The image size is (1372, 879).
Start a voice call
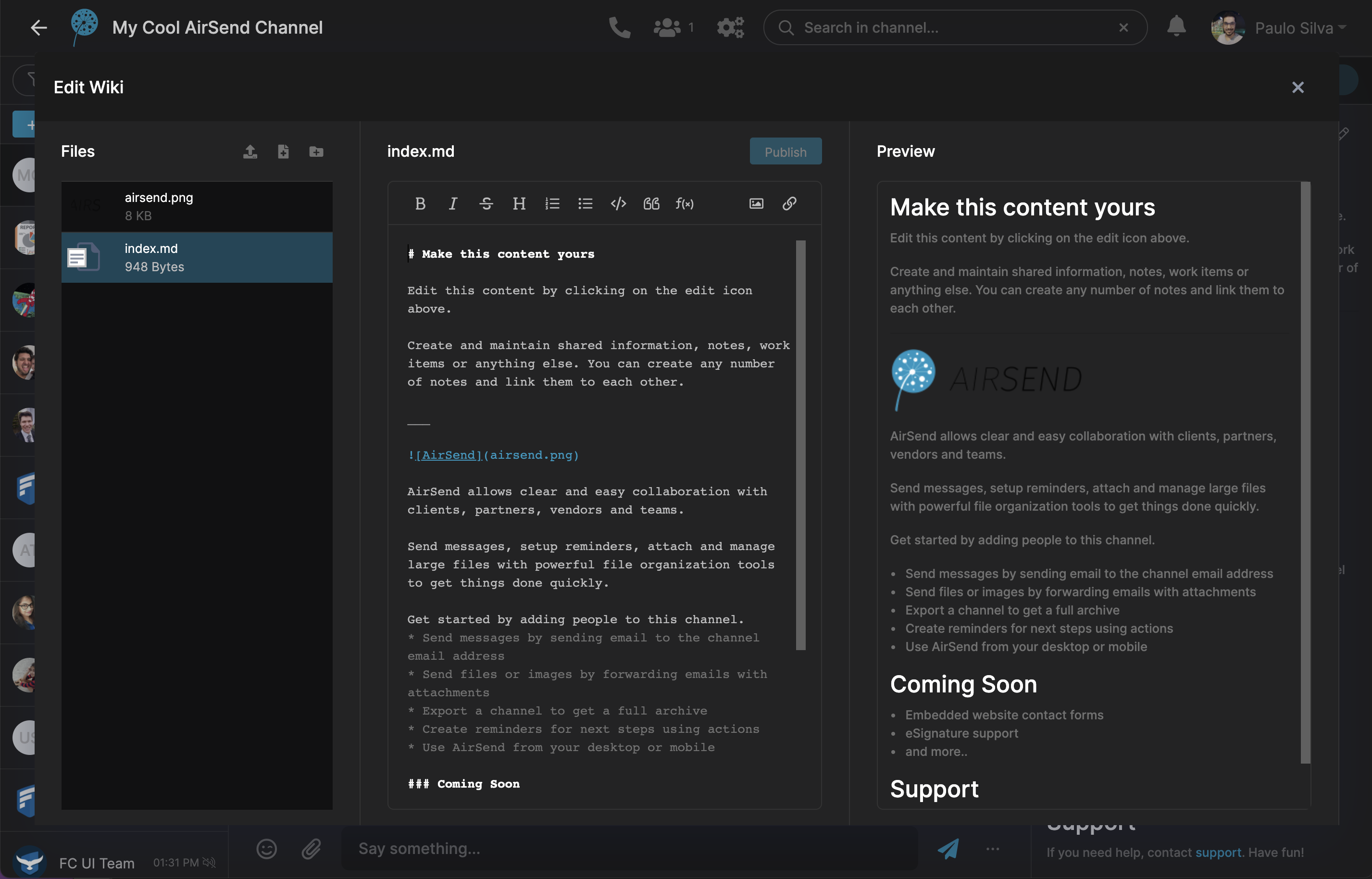619,27
